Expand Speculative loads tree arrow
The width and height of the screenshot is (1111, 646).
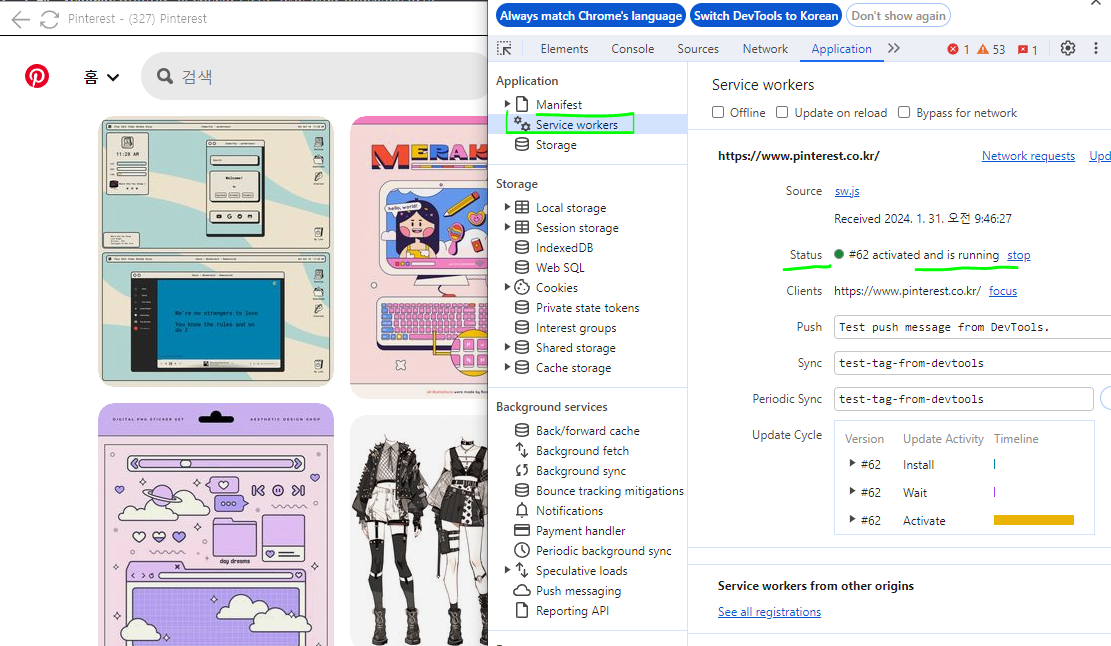coord(507,570)
